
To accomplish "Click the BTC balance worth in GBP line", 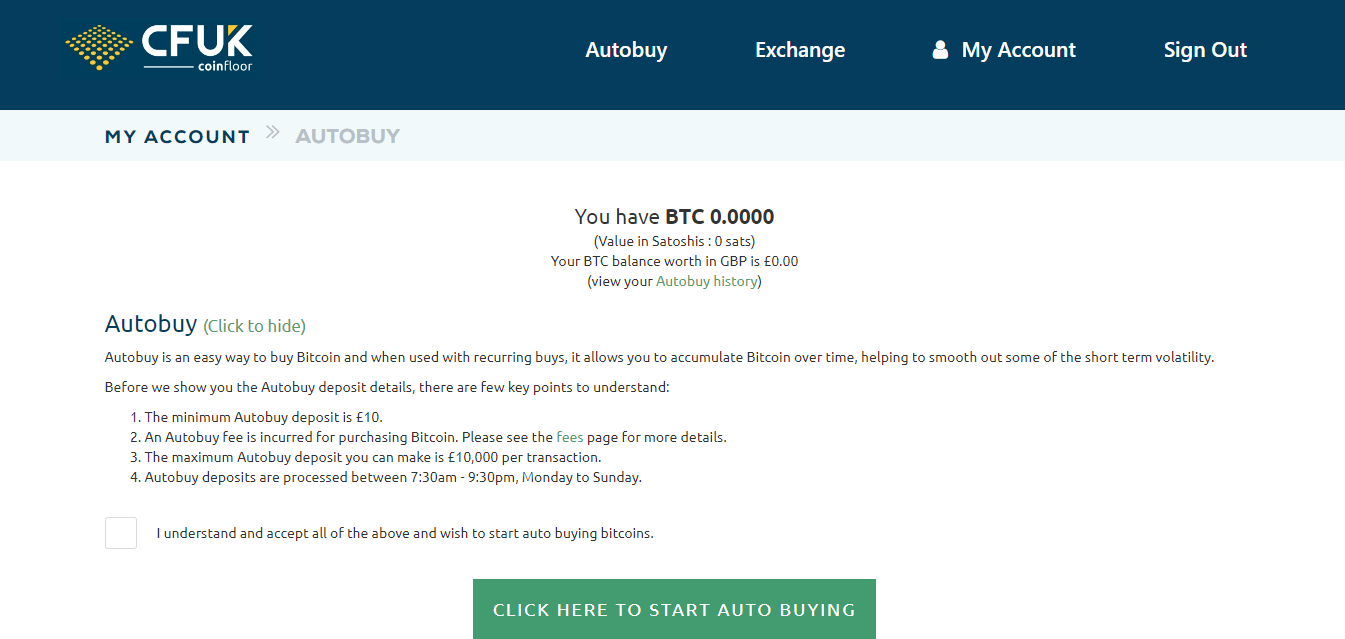I will [674, 261].
